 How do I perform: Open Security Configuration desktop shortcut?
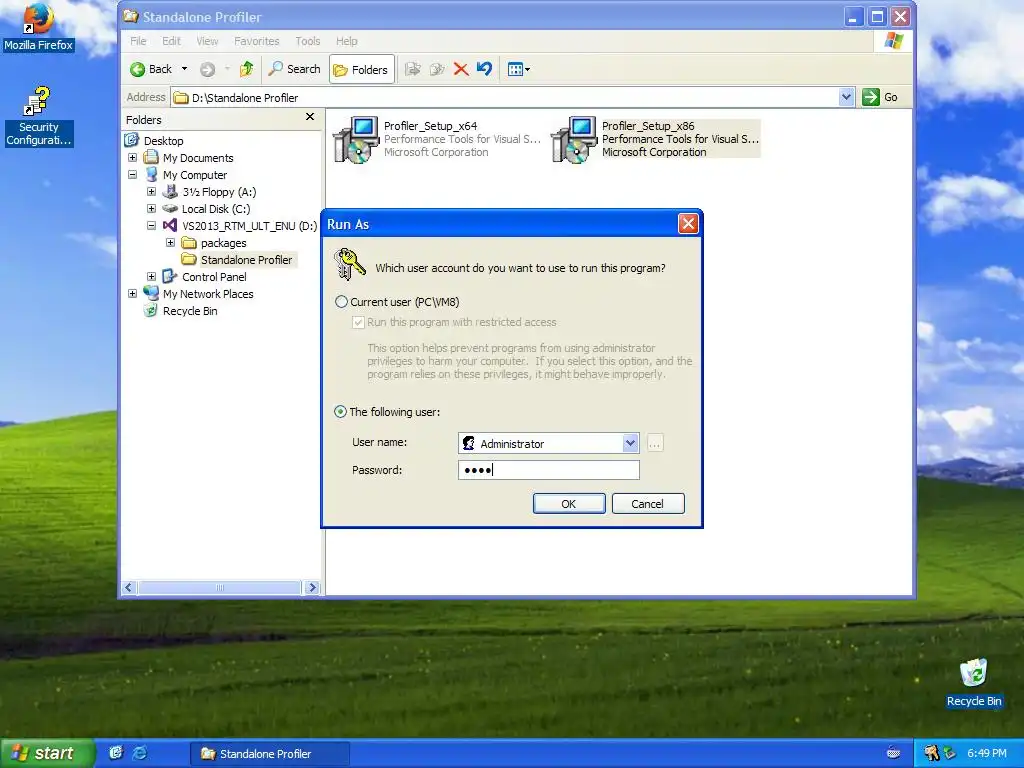click(38, 116)
